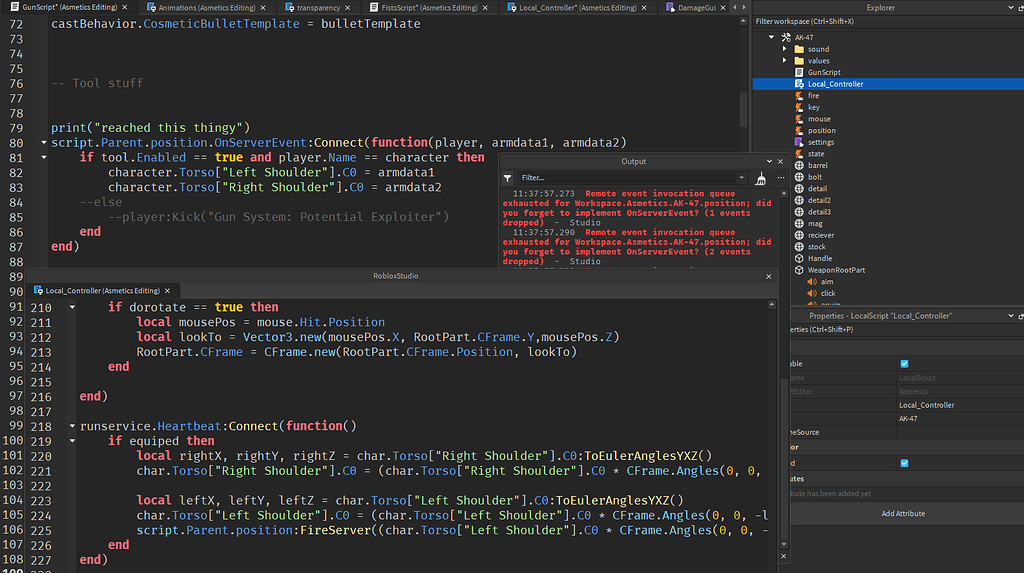Toggle the second checked property checkbox in Properties
The image size is (1024, 573).
click(904, 463)
